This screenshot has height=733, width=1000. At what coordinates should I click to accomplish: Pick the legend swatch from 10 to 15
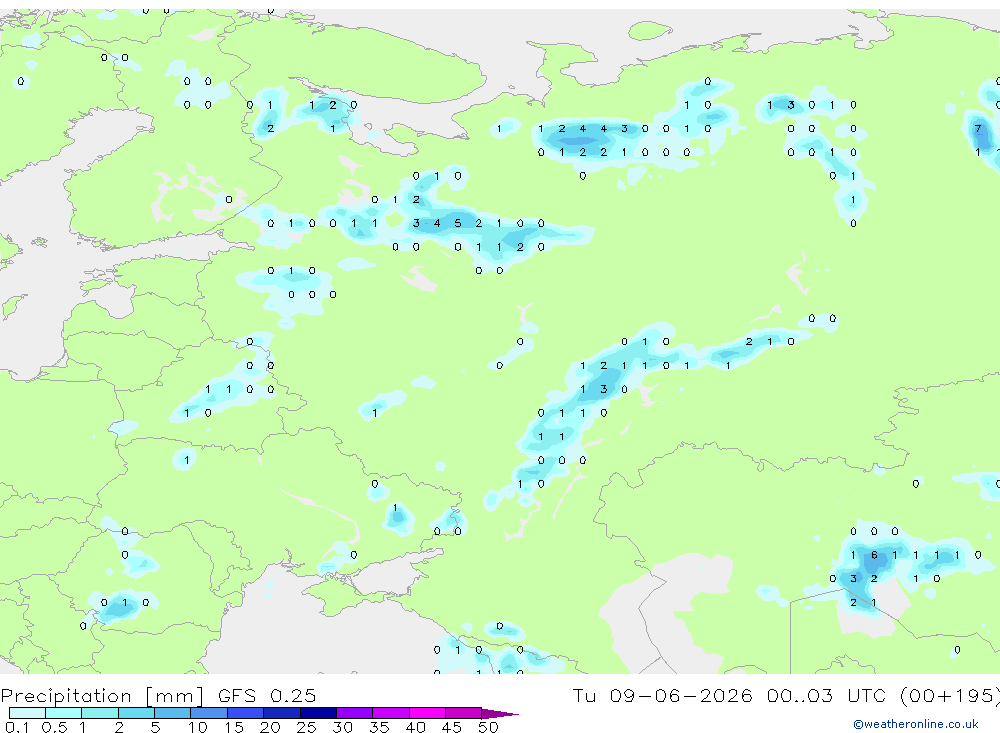coord(209,713)
